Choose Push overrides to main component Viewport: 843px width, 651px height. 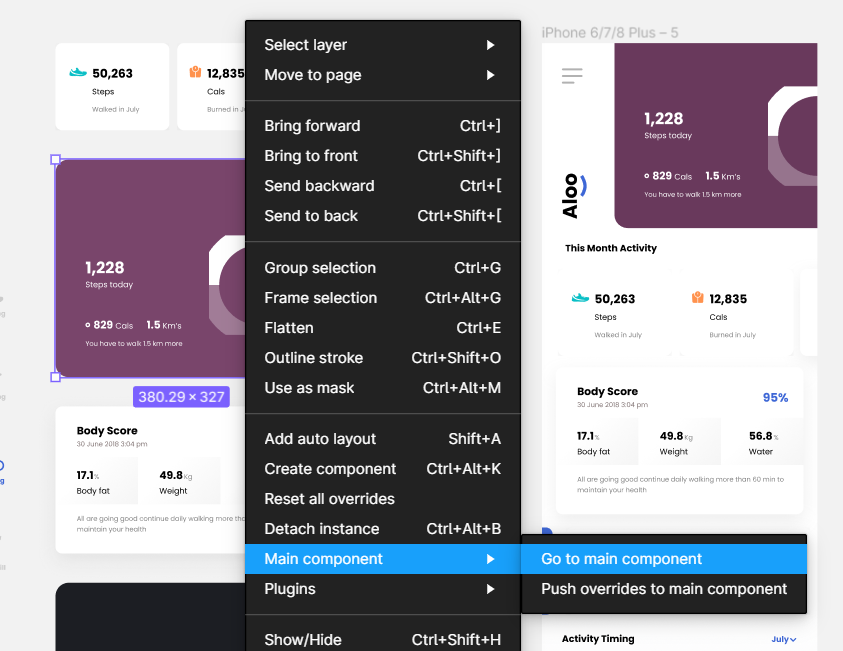point(664,589)
